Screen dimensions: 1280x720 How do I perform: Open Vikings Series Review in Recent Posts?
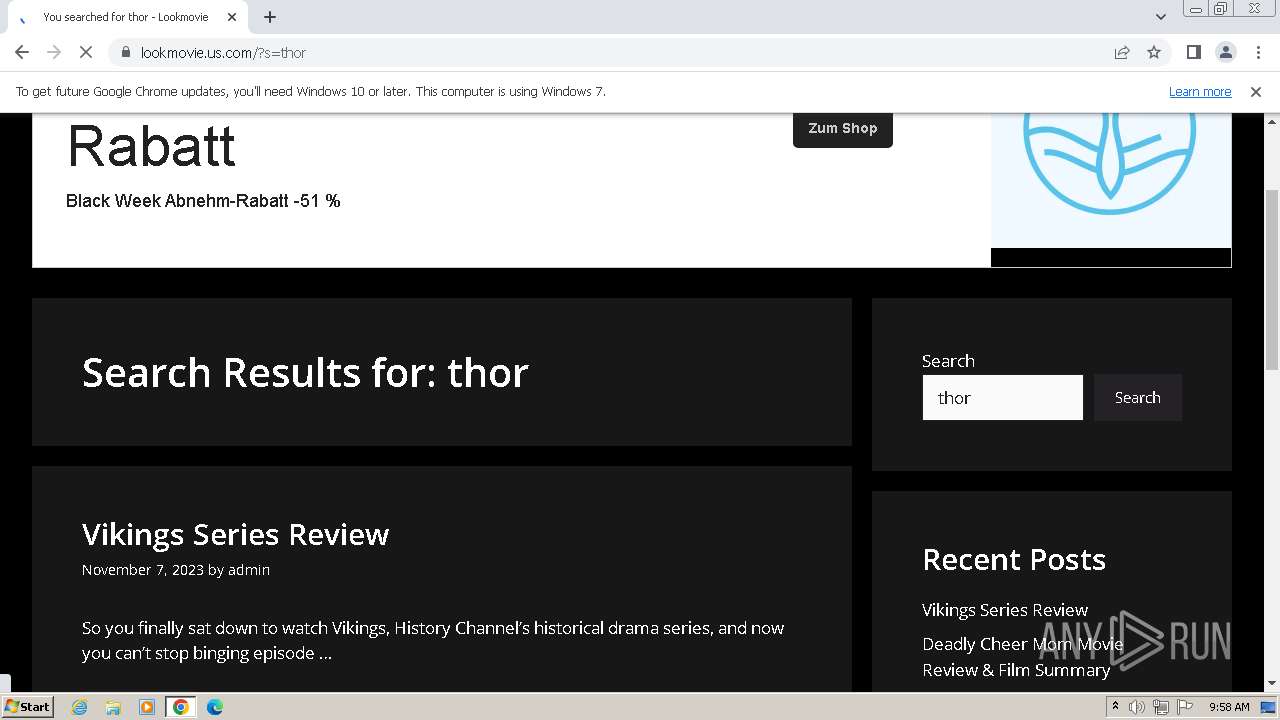pyautogui.click(x=1005, y=610)
